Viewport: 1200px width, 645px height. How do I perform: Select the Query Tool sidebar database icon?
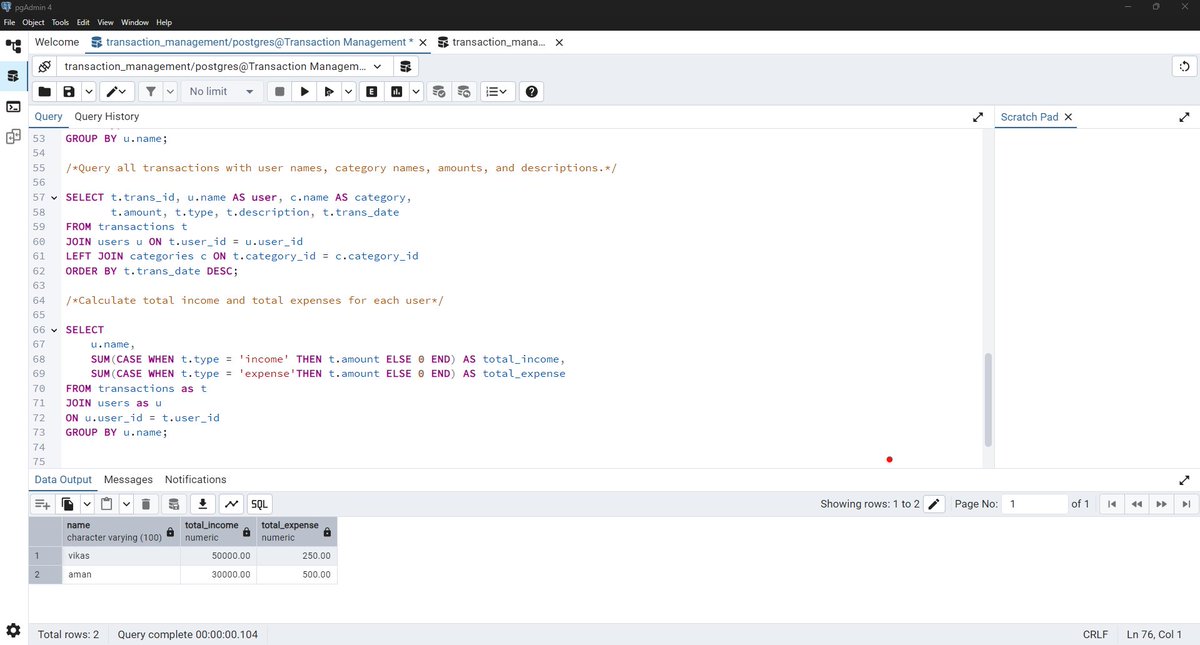tap(13, 75)
